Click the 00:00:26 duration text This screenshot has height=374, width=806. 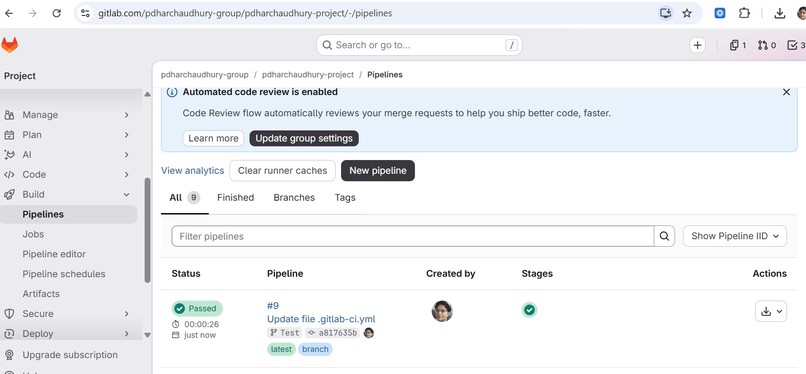point(202,324)
